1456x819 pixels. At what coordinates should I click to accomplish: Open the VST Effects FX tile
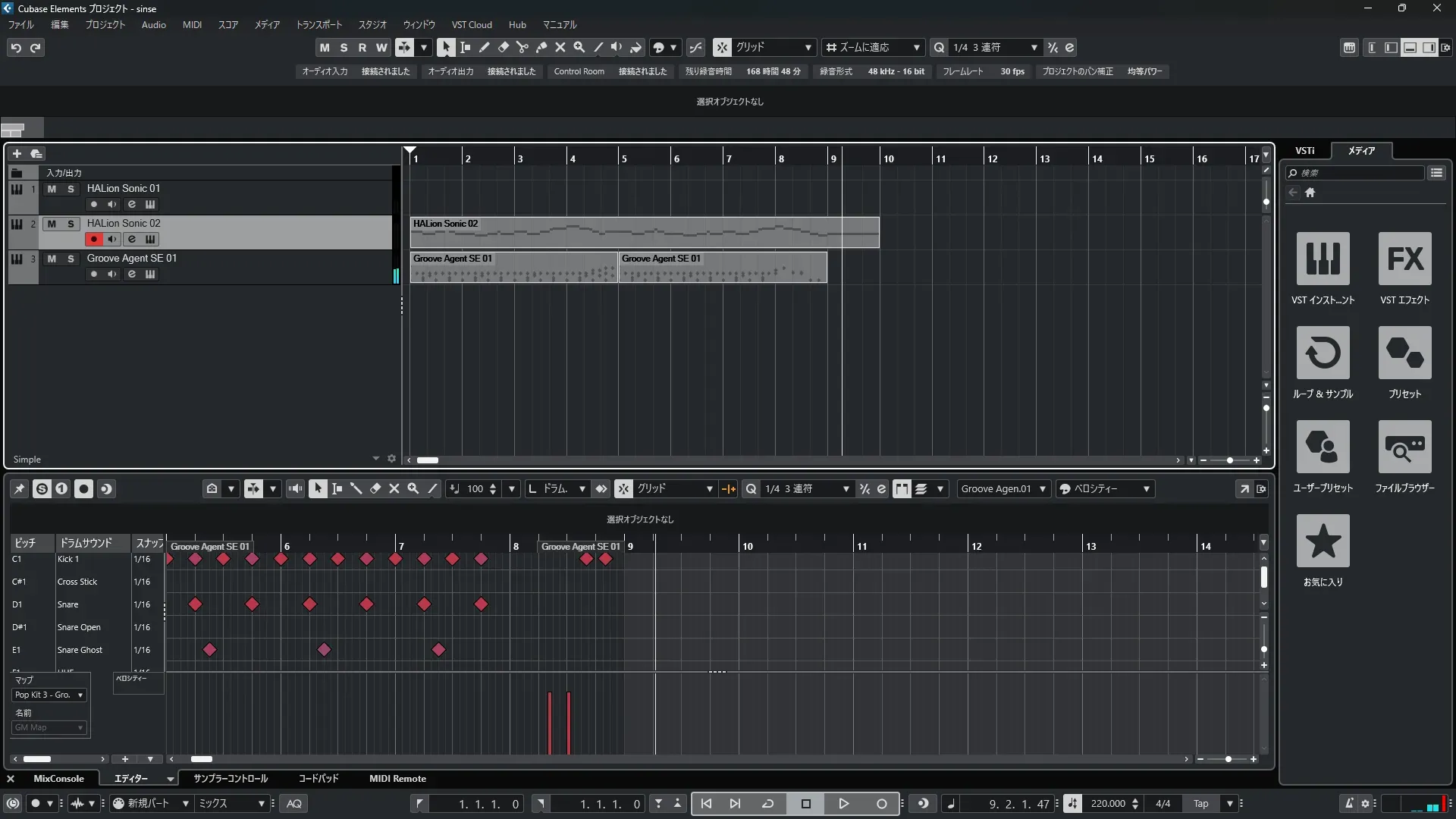point(1404,259)
